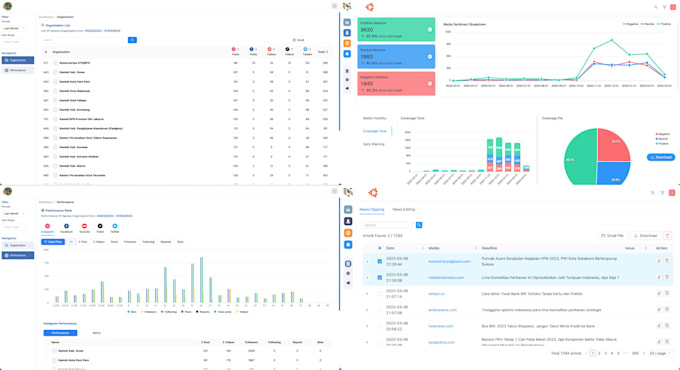The height and width of the screenshot is (370, 680).
Task: Click the megaphone sidebar icon in News Clipping panel
Action: pyautogui.click(x=348, y=283)
